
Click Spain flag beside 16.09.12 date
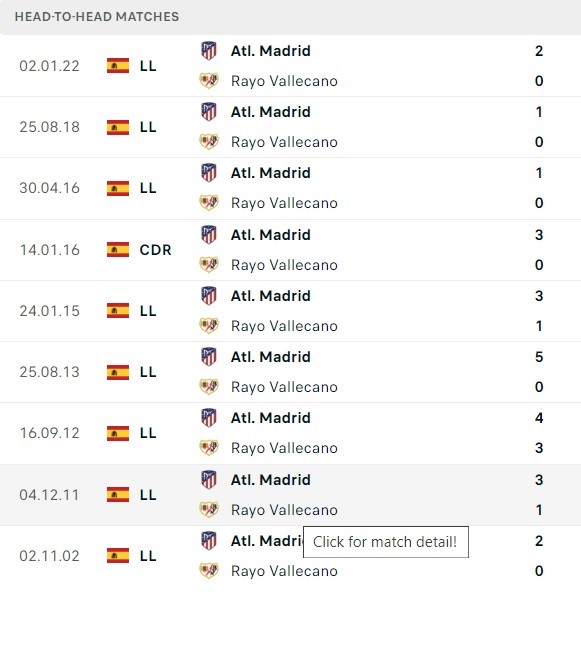pyautogui.click(x=118, y=433)
